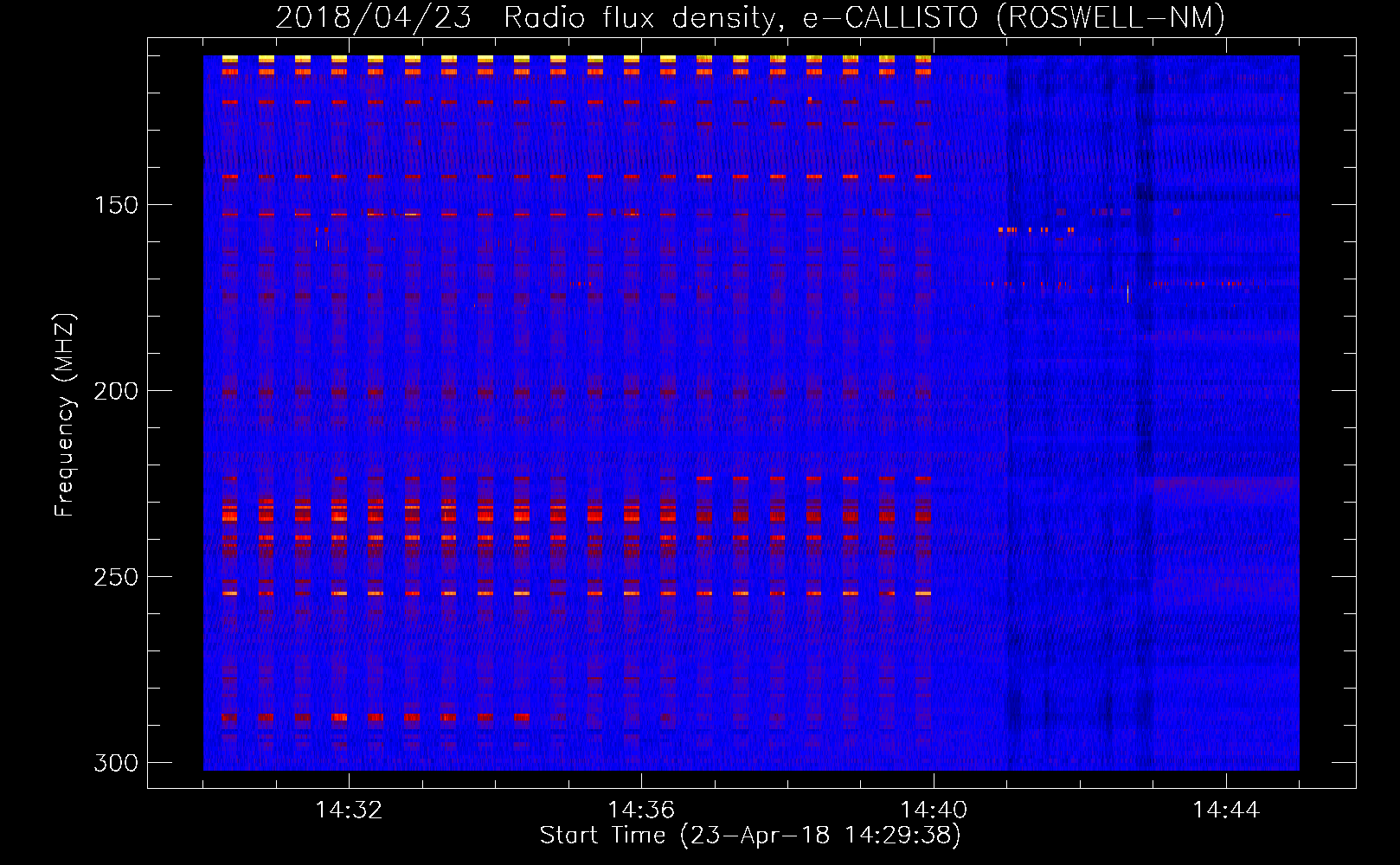Click the white vertical spike near 14:42
The height and width of the screenshot is (865, 1400).
(1127, 294)
